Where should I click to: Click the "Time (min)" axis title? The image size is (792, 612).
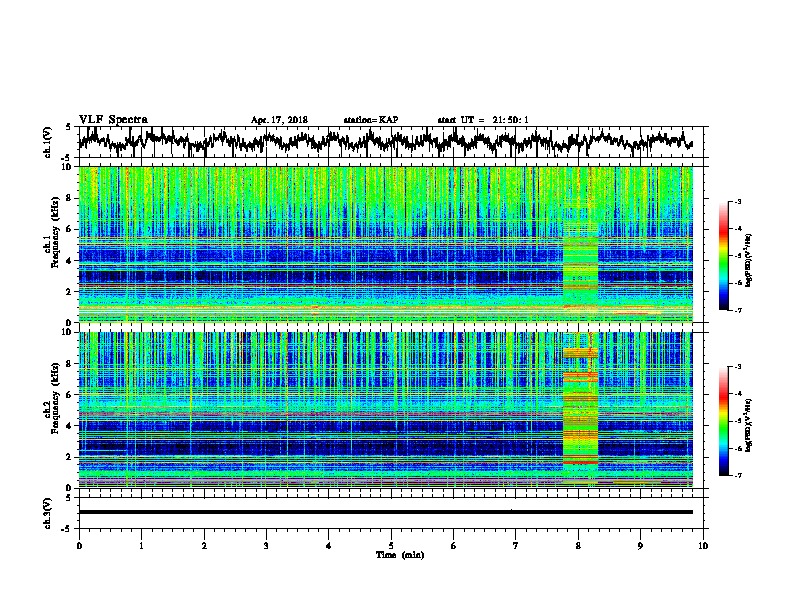pos(400,555)
